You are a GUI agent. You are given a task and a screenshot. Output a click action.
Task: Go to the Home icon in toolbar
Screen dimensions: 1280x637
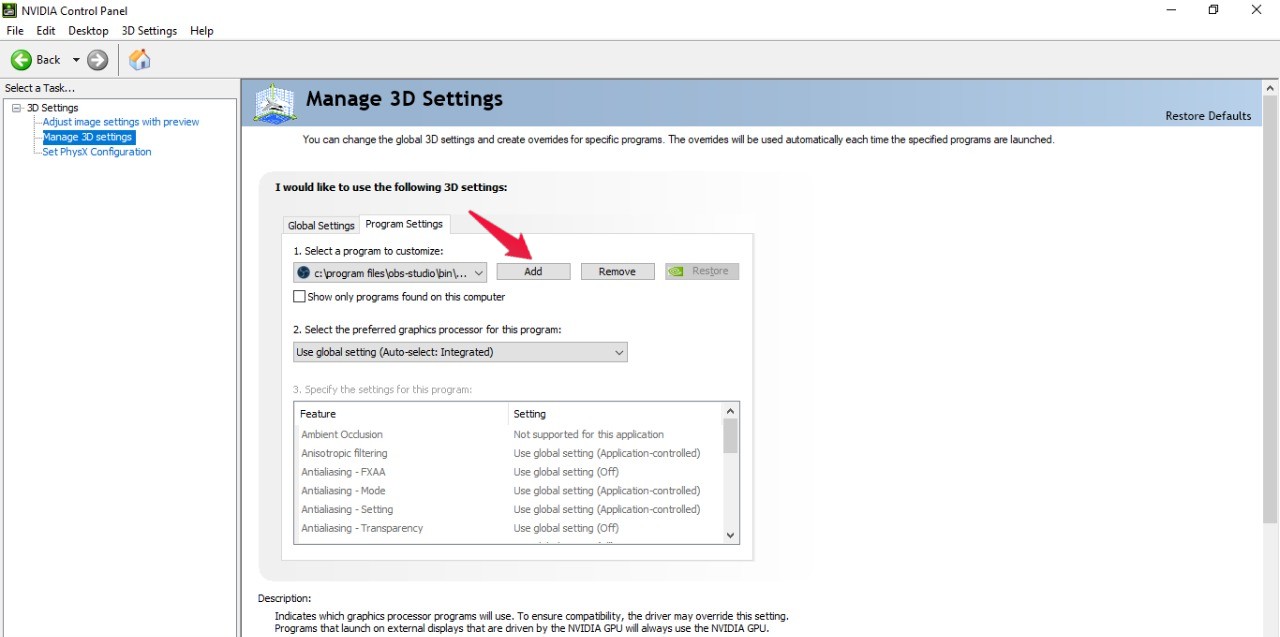tap(140, 60)
